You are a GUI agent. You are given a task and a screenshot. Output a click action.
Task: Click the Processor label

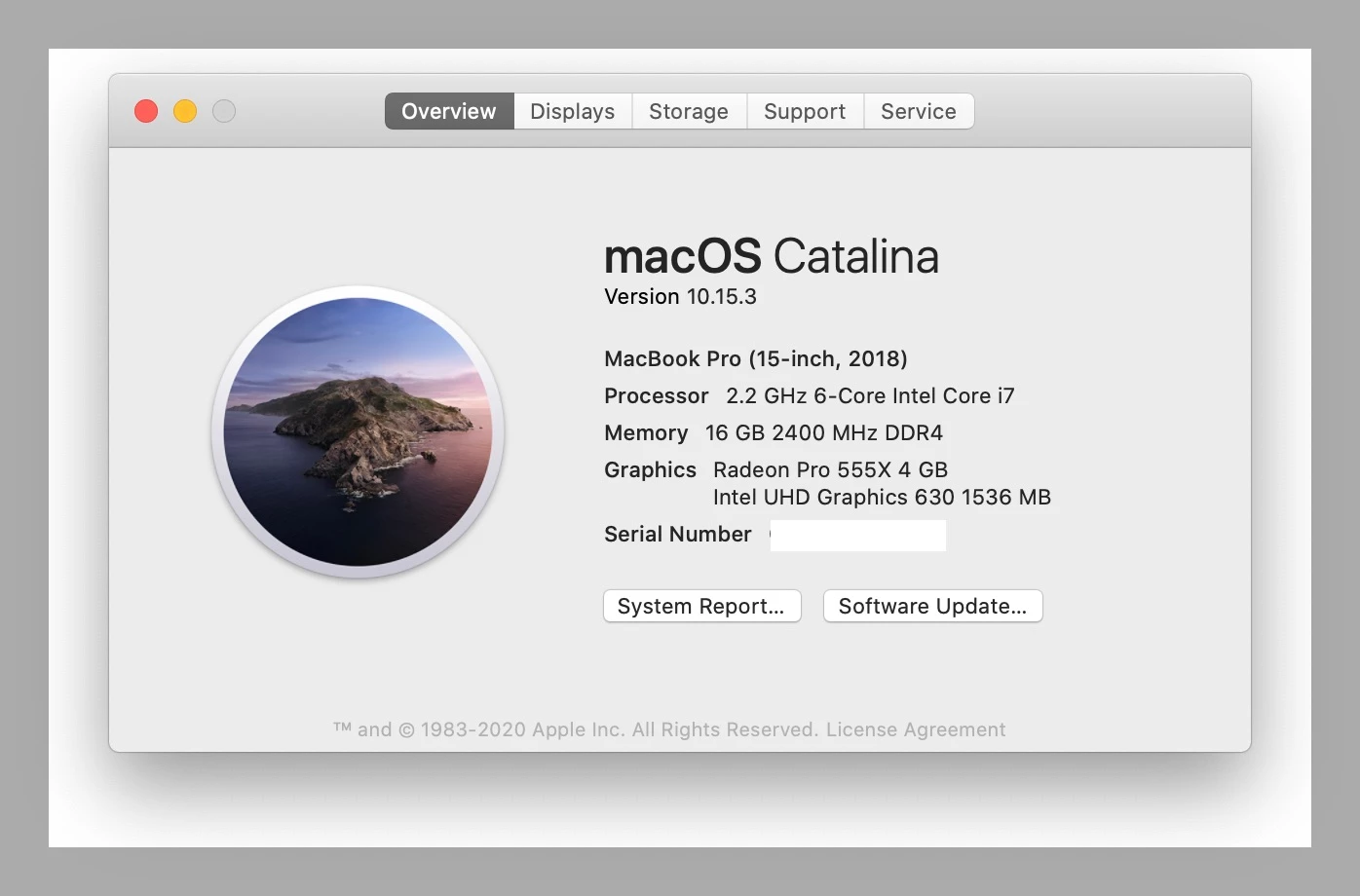[x=657, y=395]
